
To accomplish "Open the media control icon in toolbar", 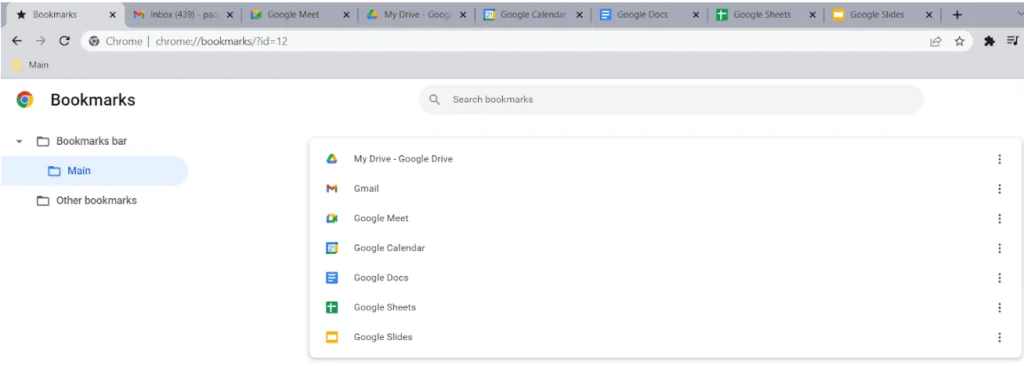I will (x=1012, y=41).
